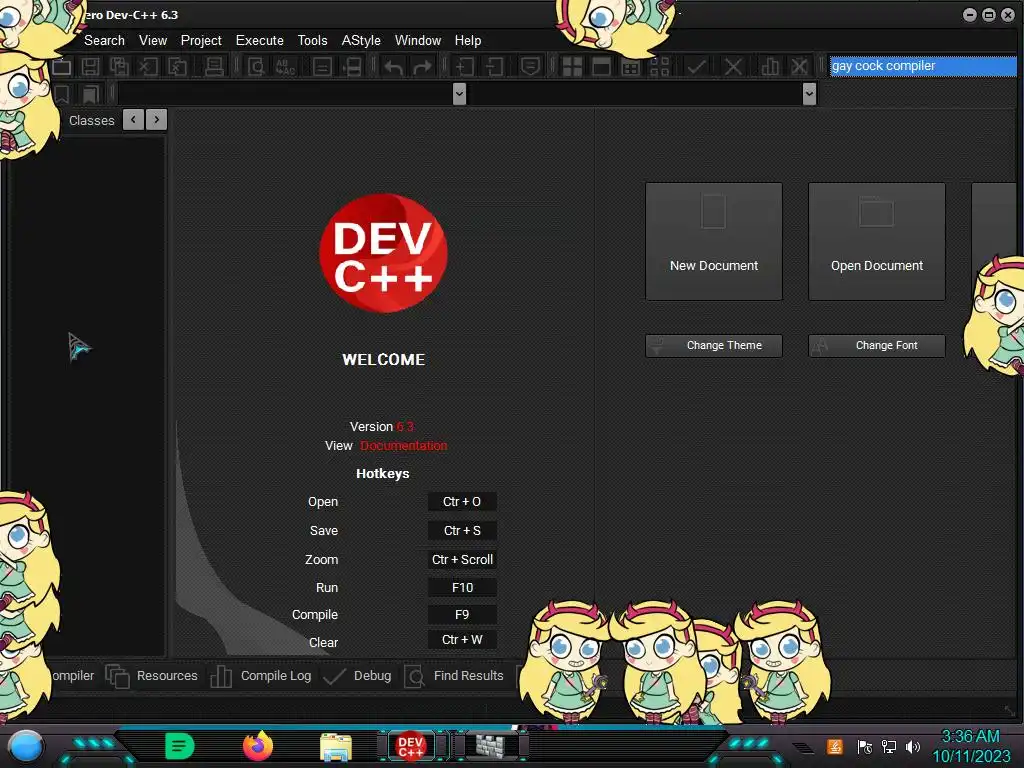Viewport: 1024px width, 768px height.
Task: Click the Find toolbar icon
Action: pyautogui.click(x=256, y=67)
